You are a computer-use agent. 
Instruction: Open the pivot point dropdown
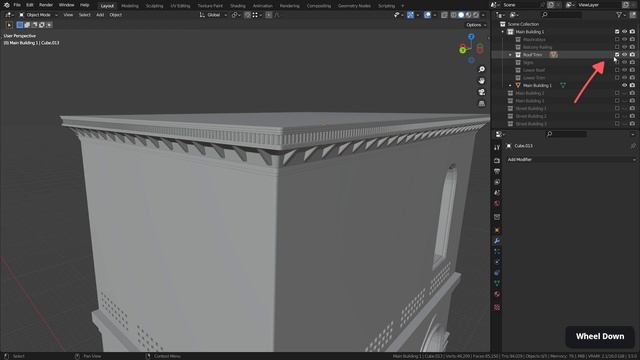[236, 15]
